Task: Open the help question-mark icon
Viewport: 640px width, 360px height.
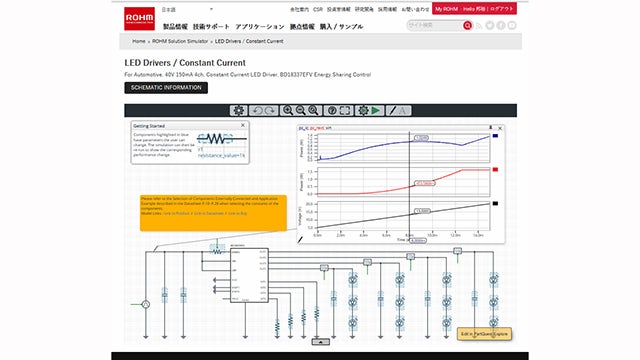Action: coord(332,110)
